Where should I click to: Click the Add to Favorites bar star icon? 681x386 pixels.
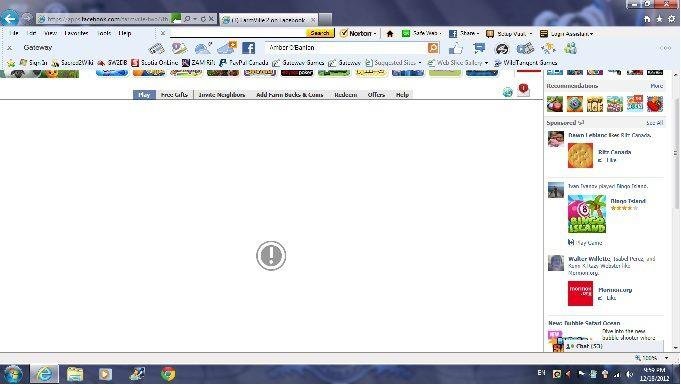click(x=11, y=63)
